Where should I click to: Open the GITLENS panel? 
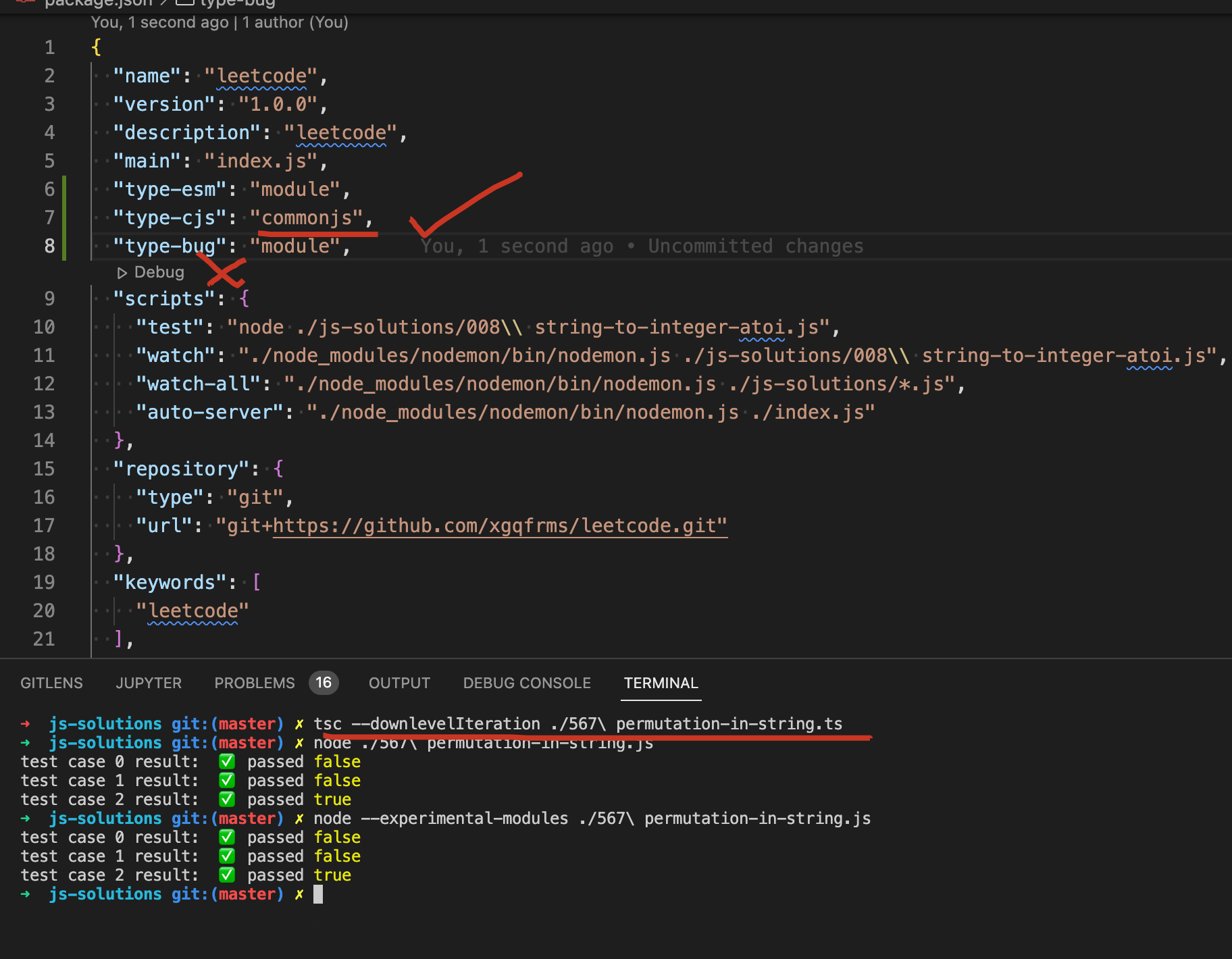[x=51, y=683]
